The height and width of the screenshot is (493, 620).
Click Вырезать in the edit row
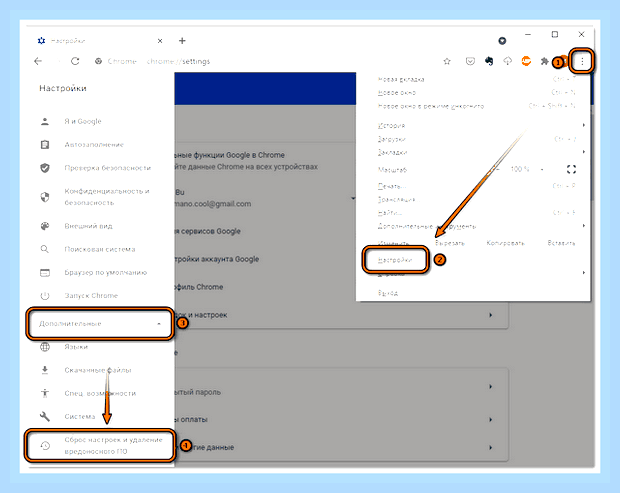click(450, 243)
